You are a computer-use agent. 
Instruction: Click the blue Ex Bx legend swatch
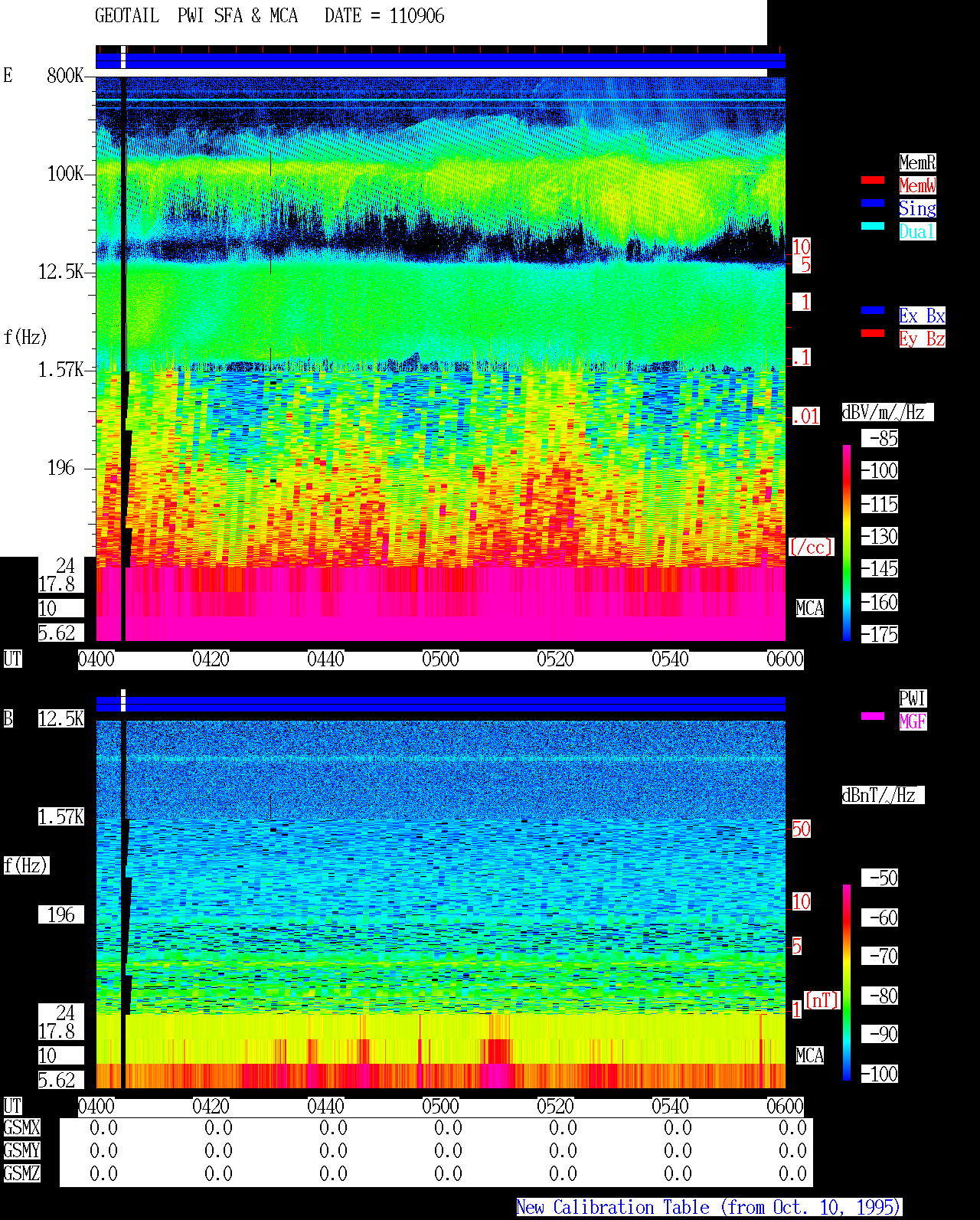873,310
